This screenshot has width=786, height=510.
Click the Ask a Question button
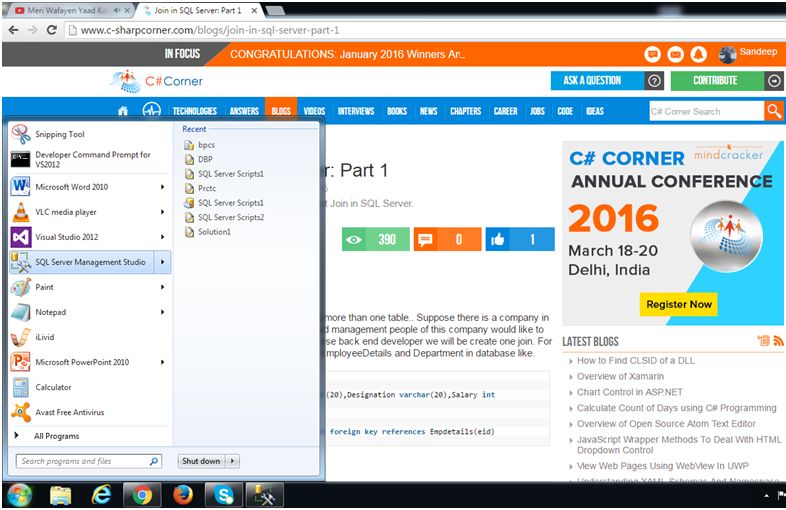click(607, 80)
